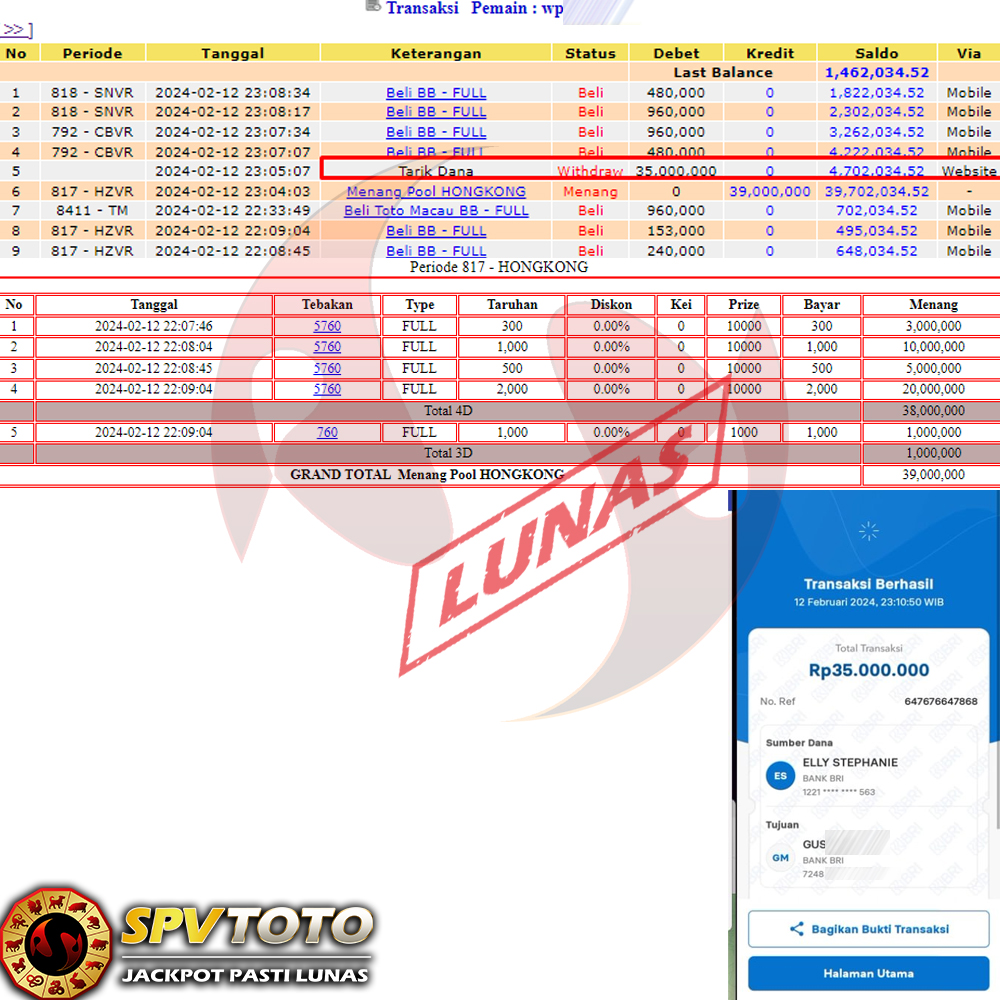Click the 760 Tebakan link
Screen dimensions: 1000x1000
tap(327, 433)
